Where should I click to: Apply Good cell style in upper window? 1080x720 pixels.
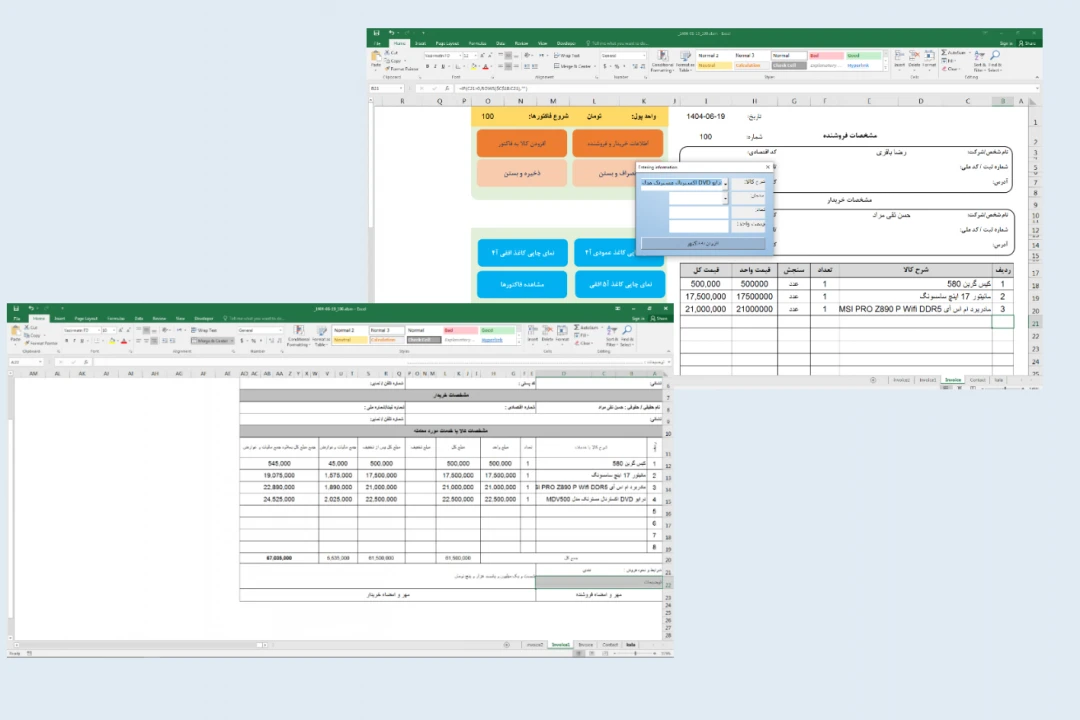pos(863,56)
